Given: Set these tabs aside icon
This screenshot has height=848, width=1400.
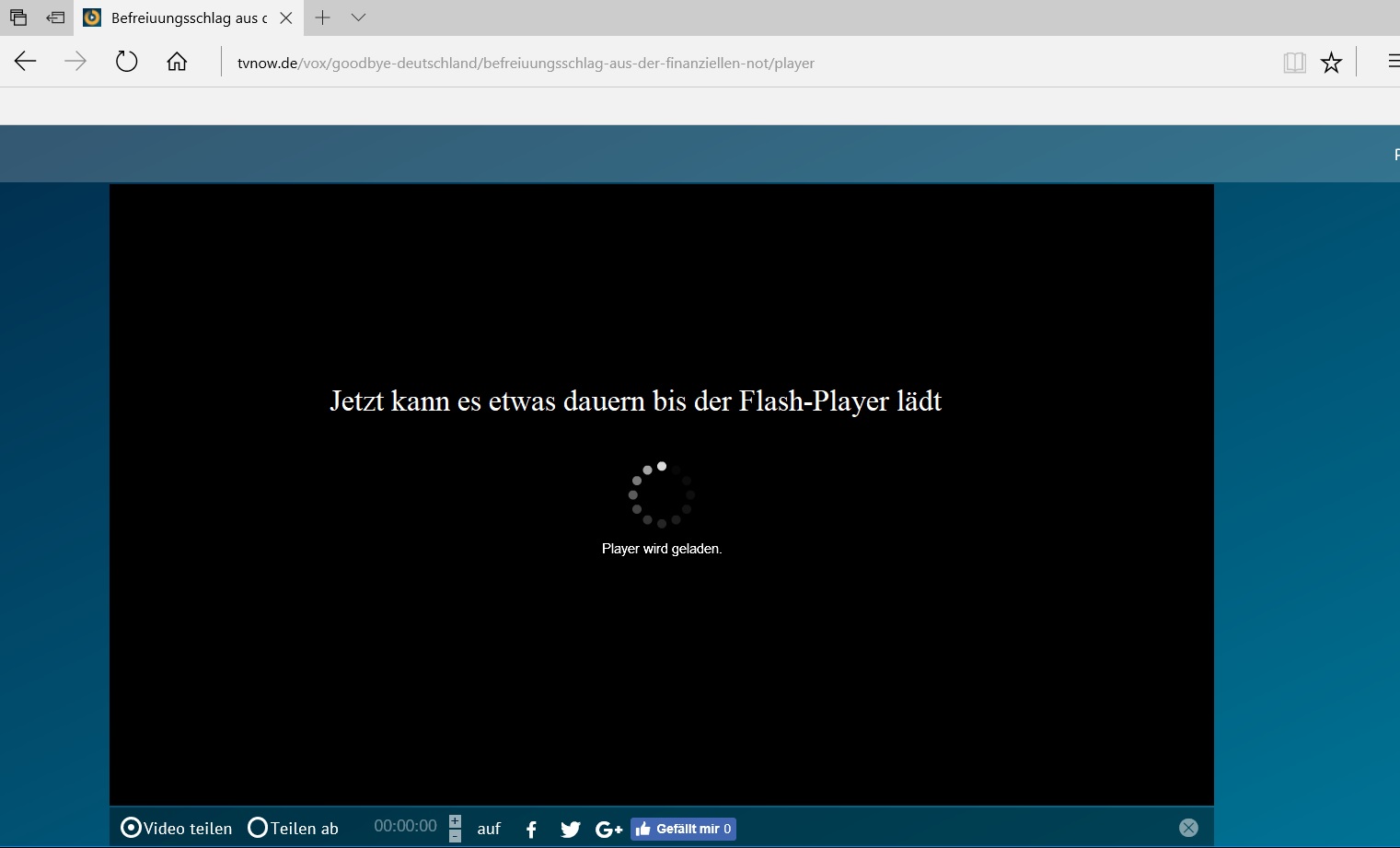Looking at the screenshot, I should tap(55, 17).
